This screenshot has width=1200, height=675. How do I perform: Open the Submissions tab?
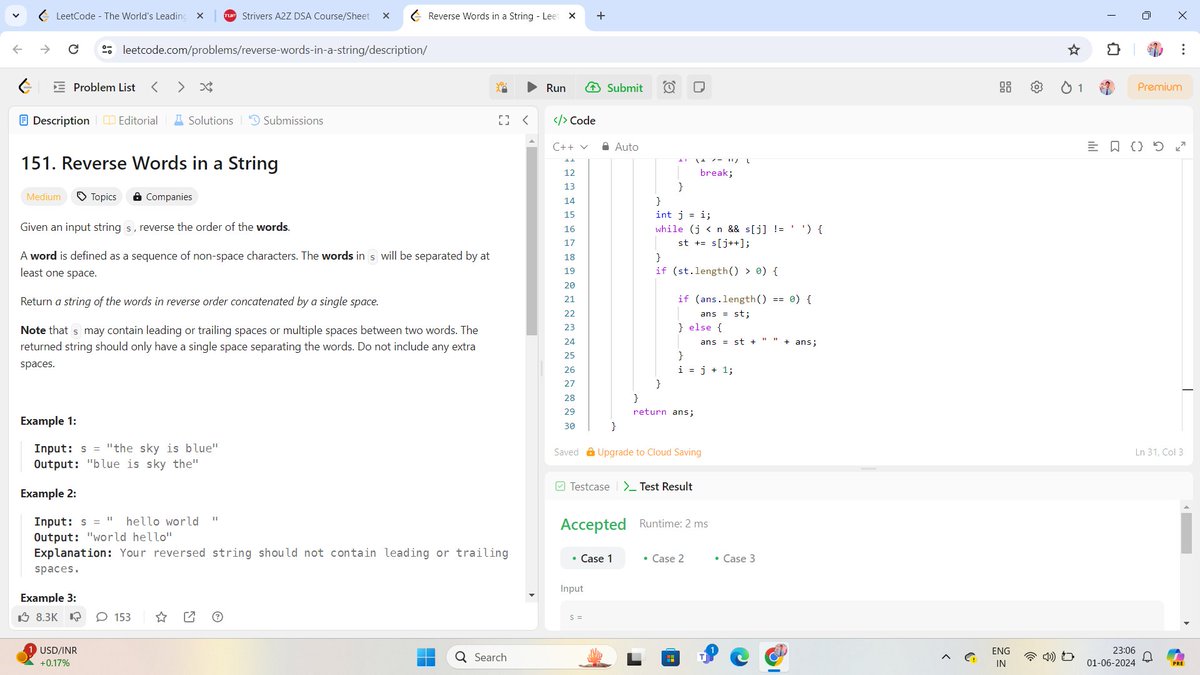pyautogui.click(x=286, y=120)
